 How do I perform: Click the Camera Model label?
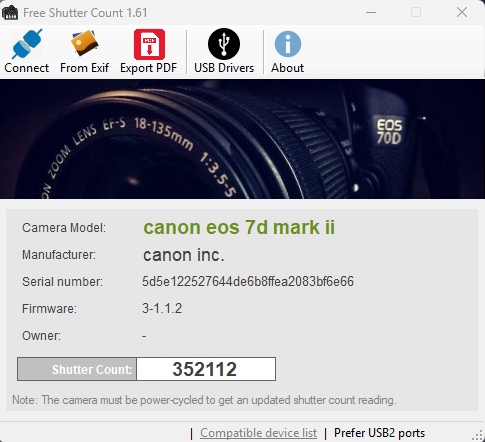pos(64,228)
